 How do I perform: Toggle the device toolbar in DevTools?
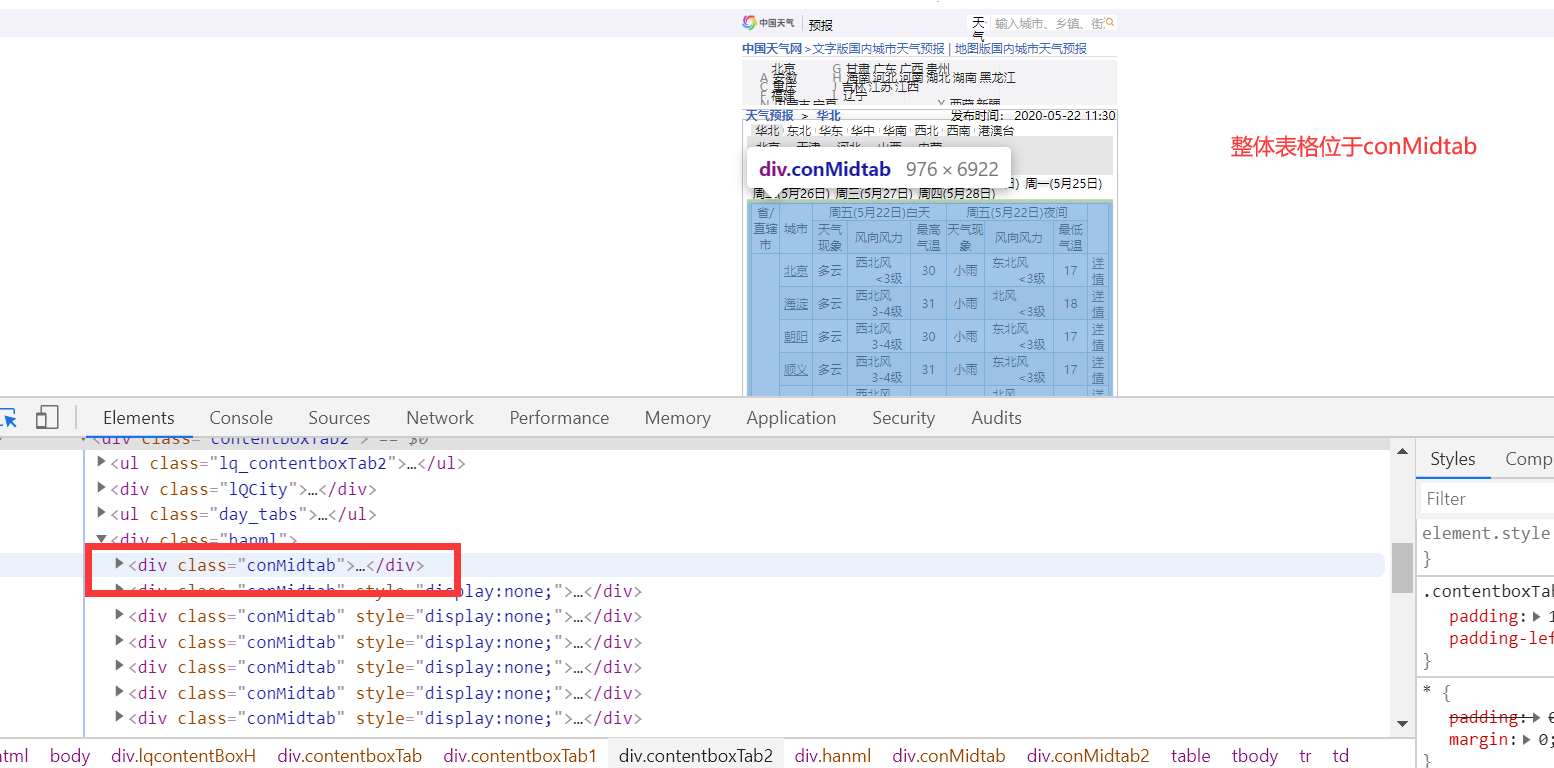click(46, 417)
